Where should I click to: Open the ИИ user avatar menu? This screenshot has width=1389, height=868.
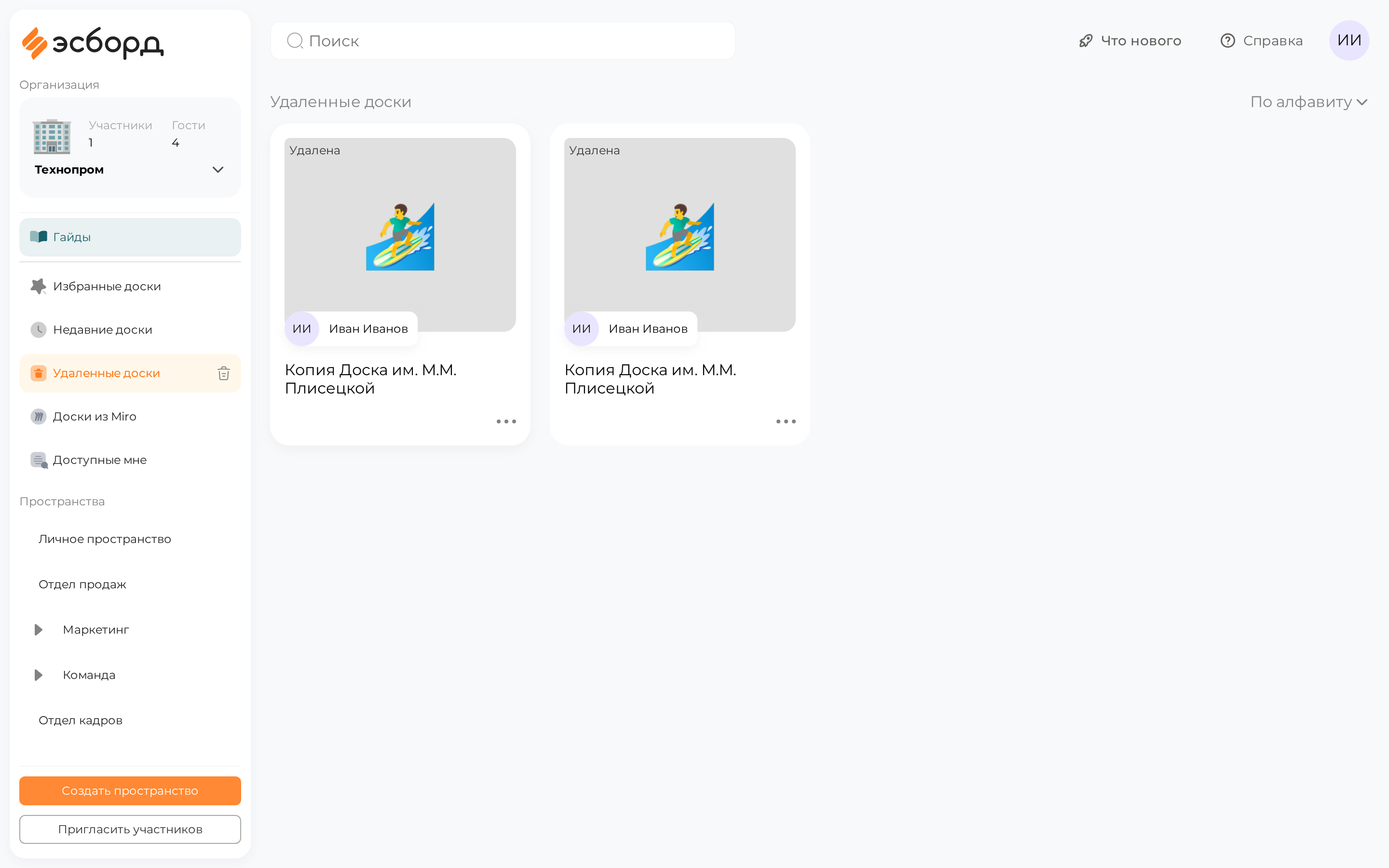pos(1349,40)
